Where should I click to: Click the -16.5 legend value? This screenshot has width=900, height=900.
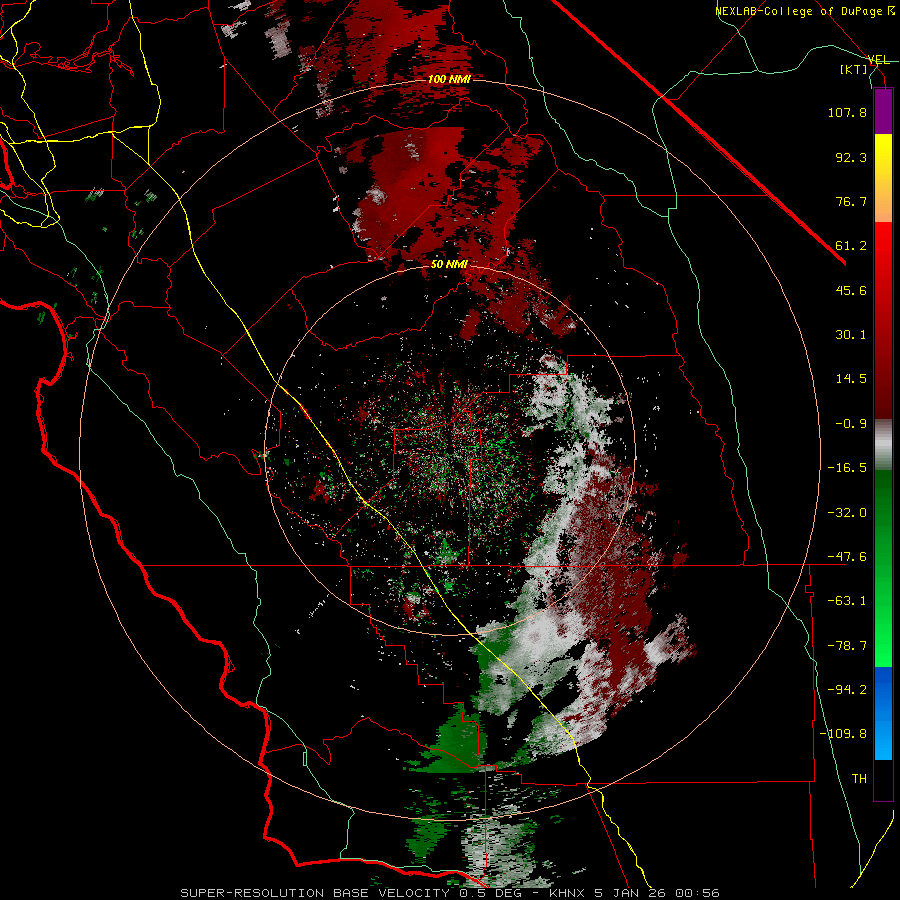coord(847,468)
